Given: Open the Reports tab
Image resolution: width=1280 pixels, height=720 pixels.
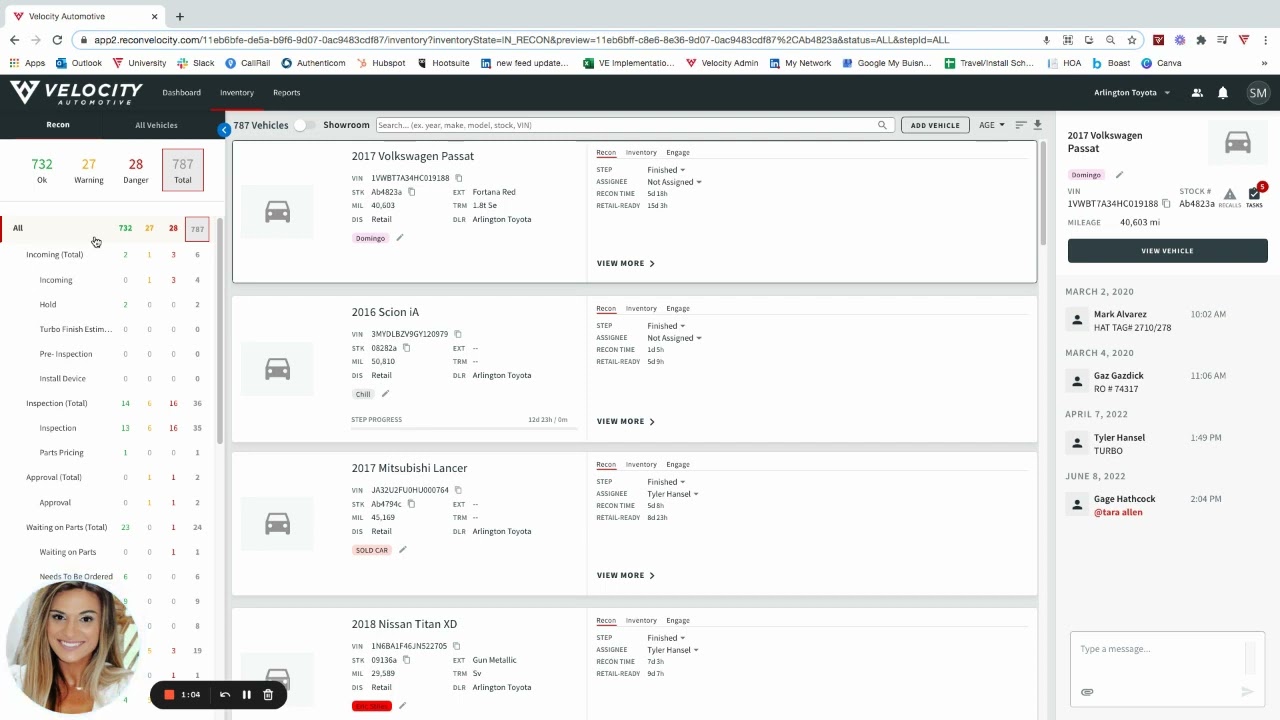Looking at the screenshot, I should 286,93.
